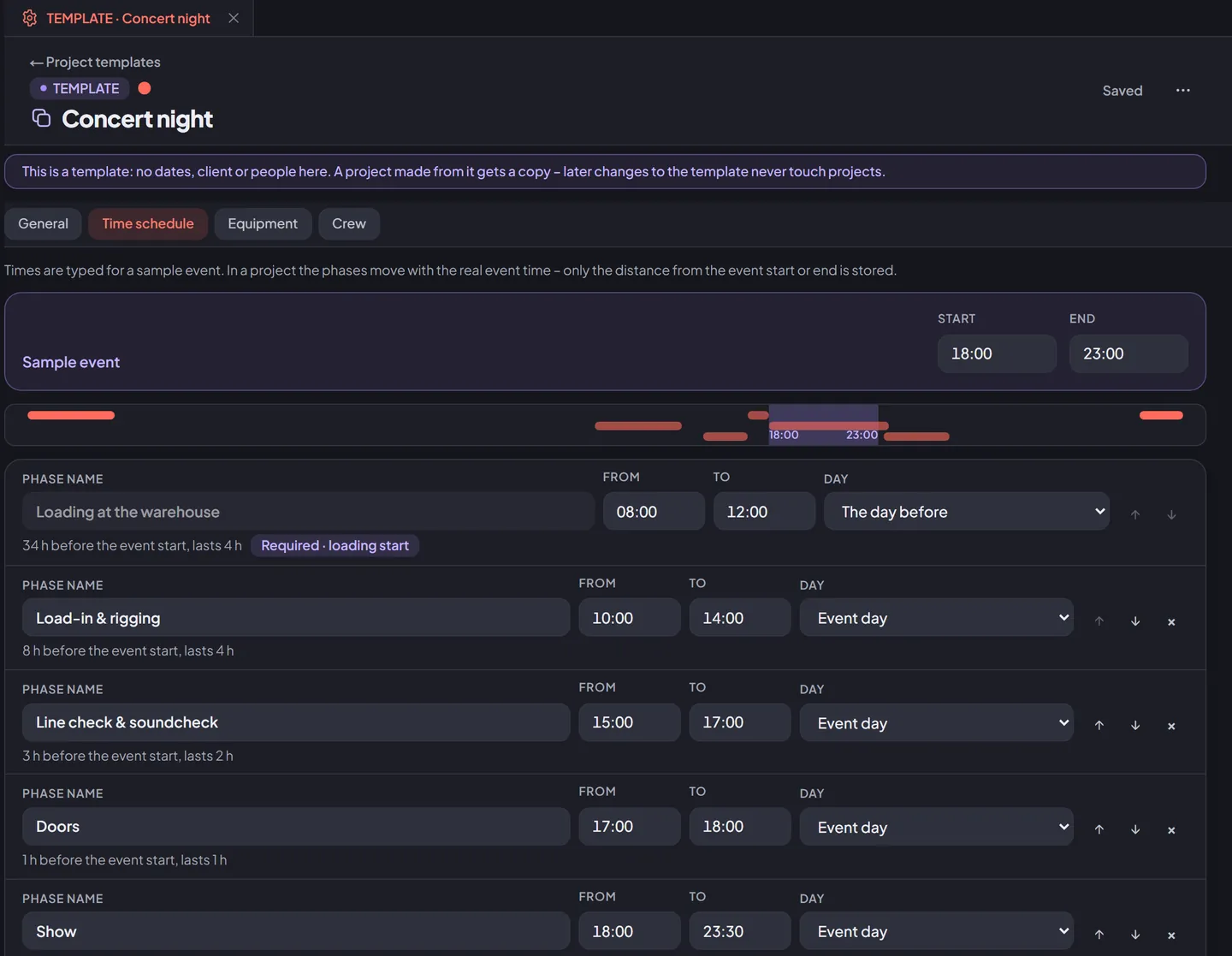Move the Show phase down
Image resolution: width=1232 pixels, height=956 pixels.
(x=1135, y=935)
